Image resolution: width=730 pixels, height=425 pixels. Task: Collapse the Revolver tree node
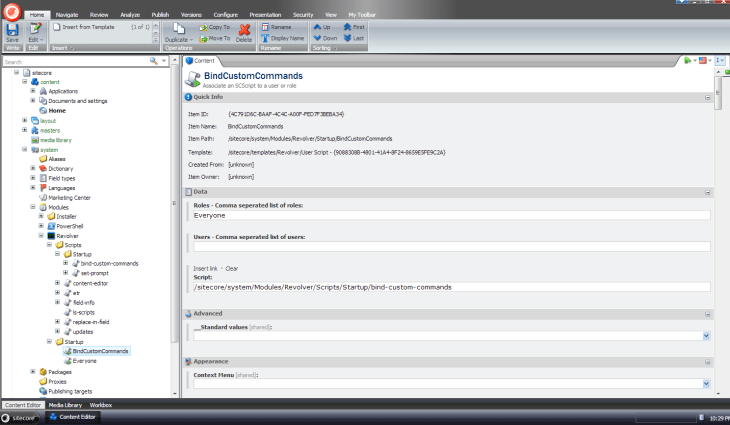41,236
